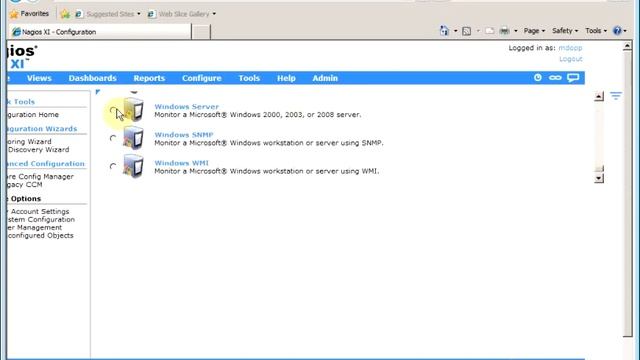Click the filter lines icon at right
This screenshot has width=640, height=360.
click(x=616, y=96)
